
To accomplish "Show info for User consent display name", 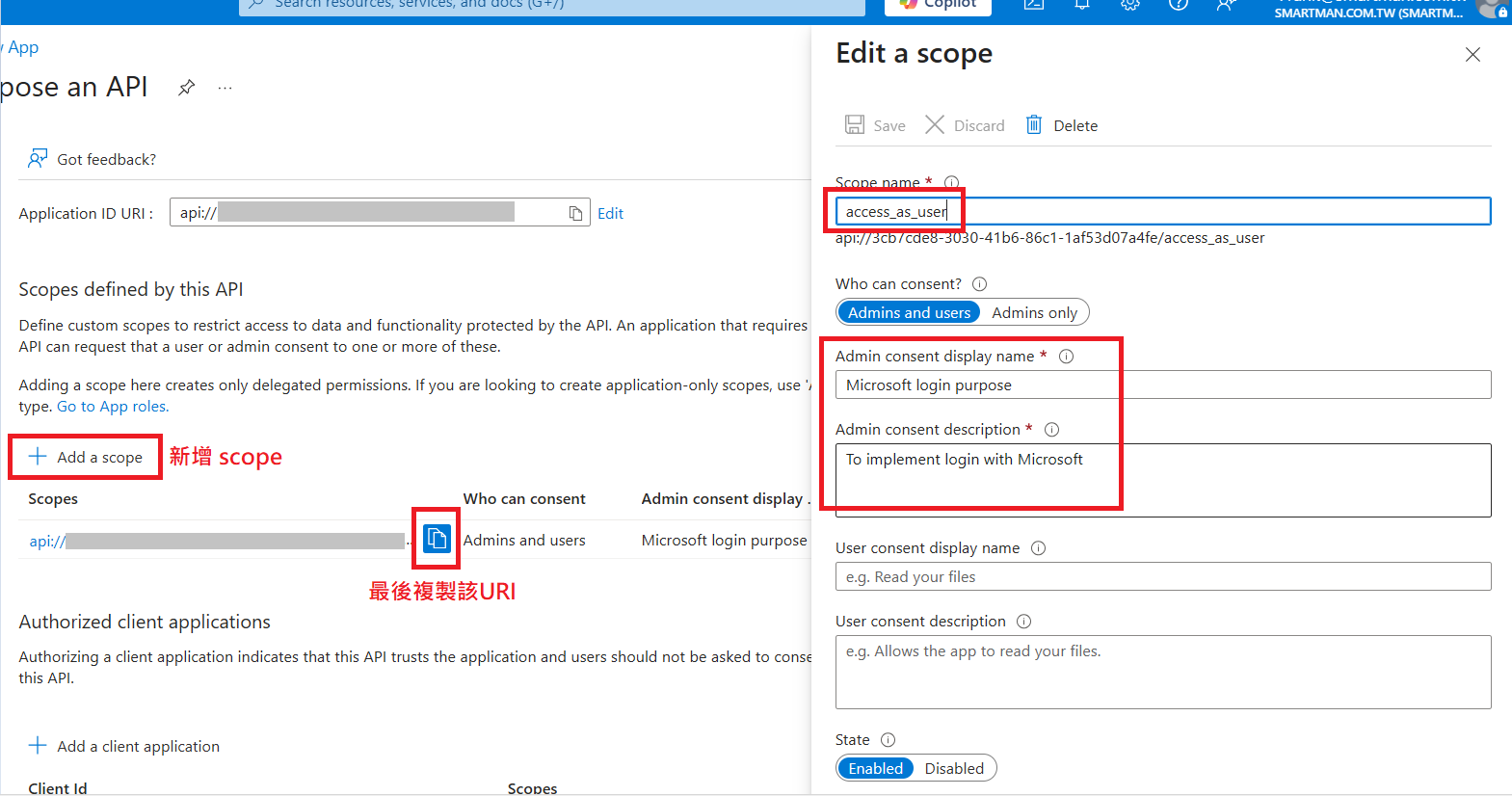I will click(1038, 547).
